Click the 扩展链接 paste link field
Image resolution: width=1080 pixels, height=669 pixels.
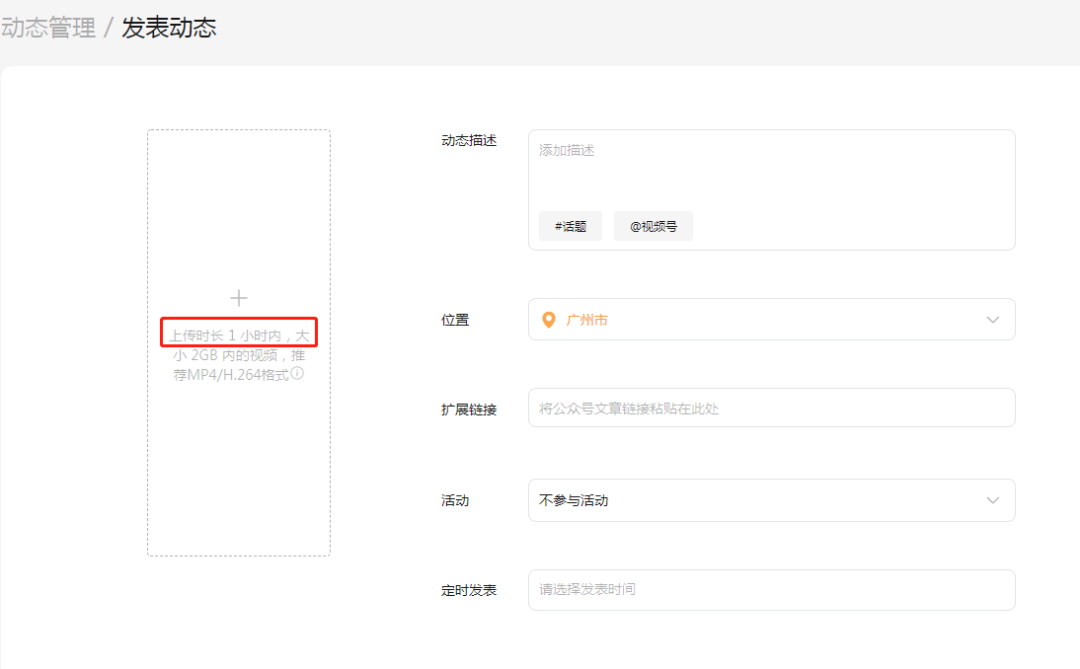[x=771, y=408]
